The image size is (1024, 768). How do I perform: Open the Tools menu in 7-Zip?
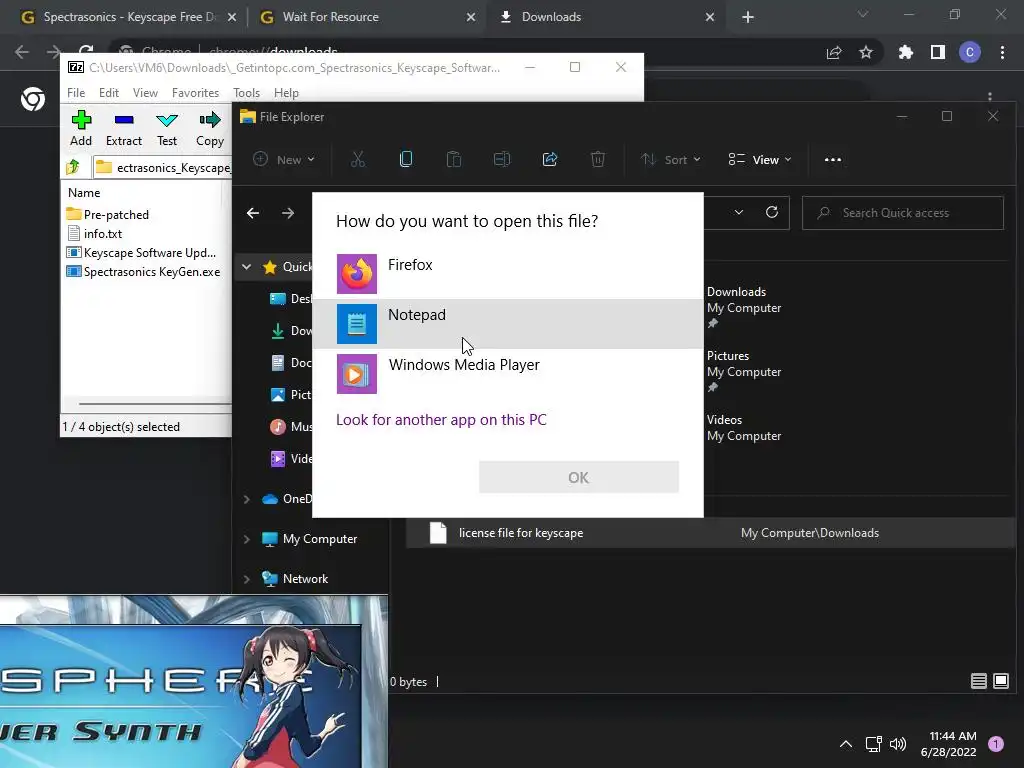pos(246,93)
